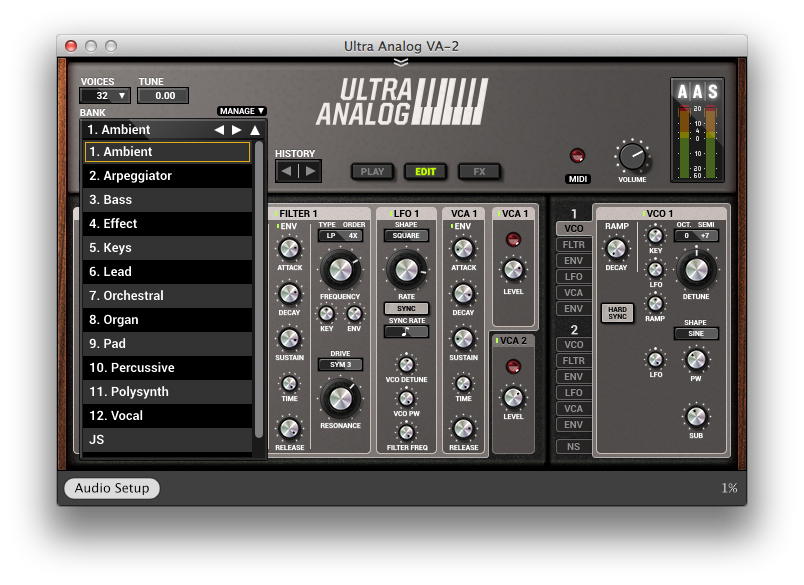Click the Tune value field 0.00
This screenshot has height=585, width=804.
163,96
